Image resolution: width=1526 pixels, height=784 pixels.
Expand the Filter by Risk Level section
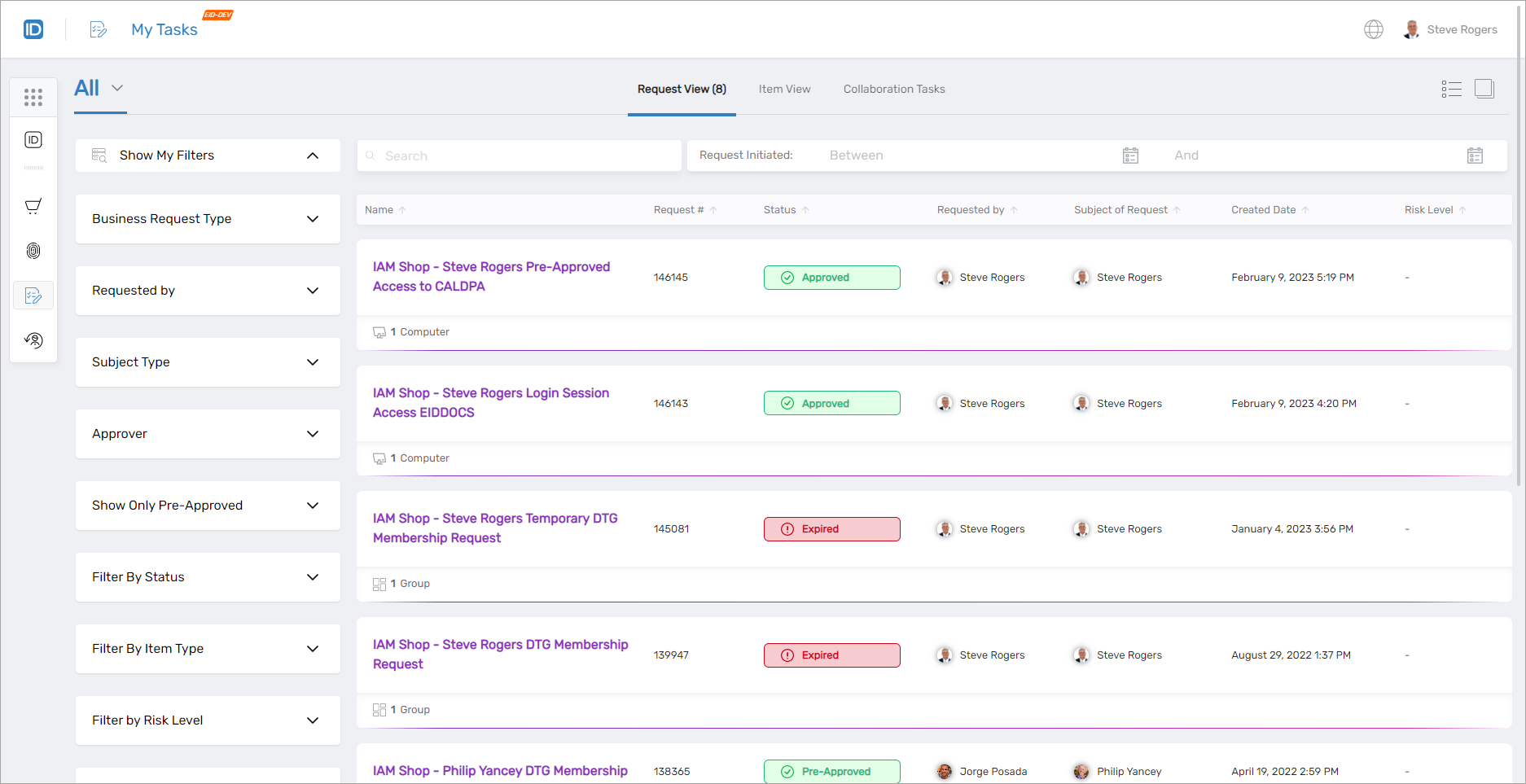(x=313, y=720)
